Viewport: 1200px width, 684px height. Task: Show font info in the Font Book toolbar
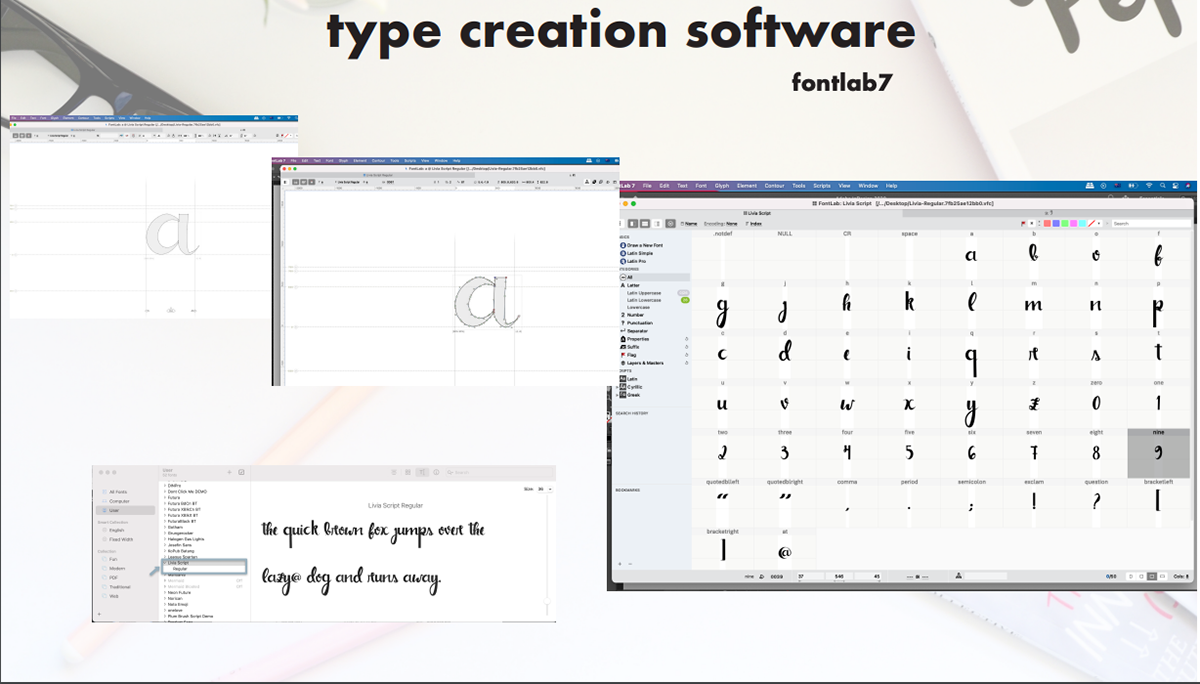click(436, 472)
